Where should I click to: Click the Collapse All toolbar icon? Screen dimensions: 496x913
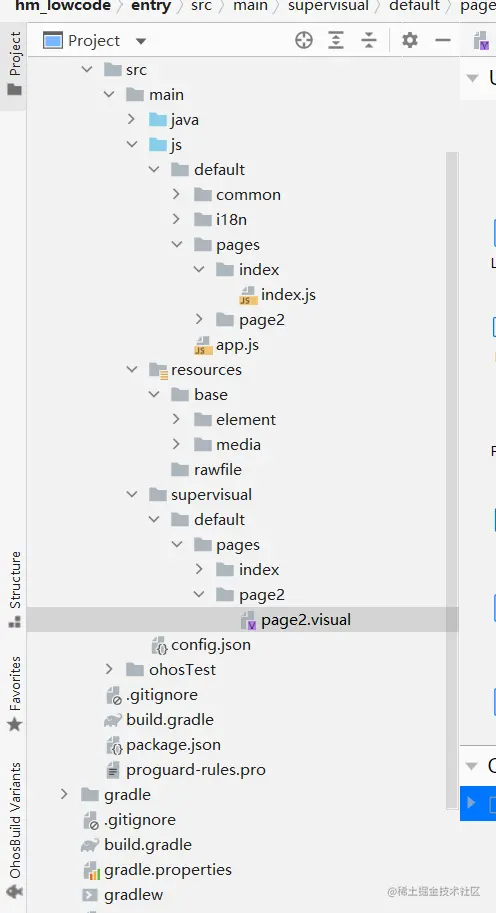pos(369,40)
